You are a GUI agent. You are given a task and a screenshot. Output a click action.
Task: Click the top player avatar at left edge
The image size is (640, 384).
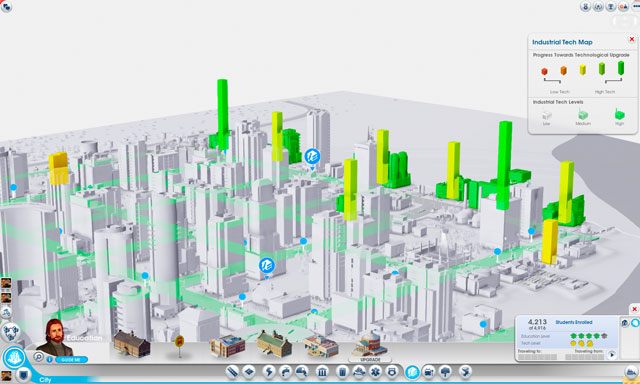point(6,283)
